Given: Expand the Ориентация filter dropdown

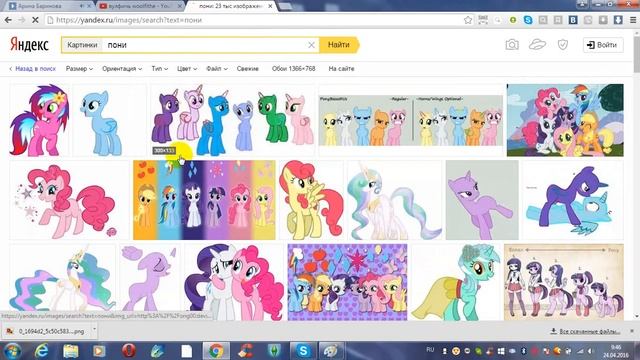Looking at the screenshot, I should (x=122, y=69).
